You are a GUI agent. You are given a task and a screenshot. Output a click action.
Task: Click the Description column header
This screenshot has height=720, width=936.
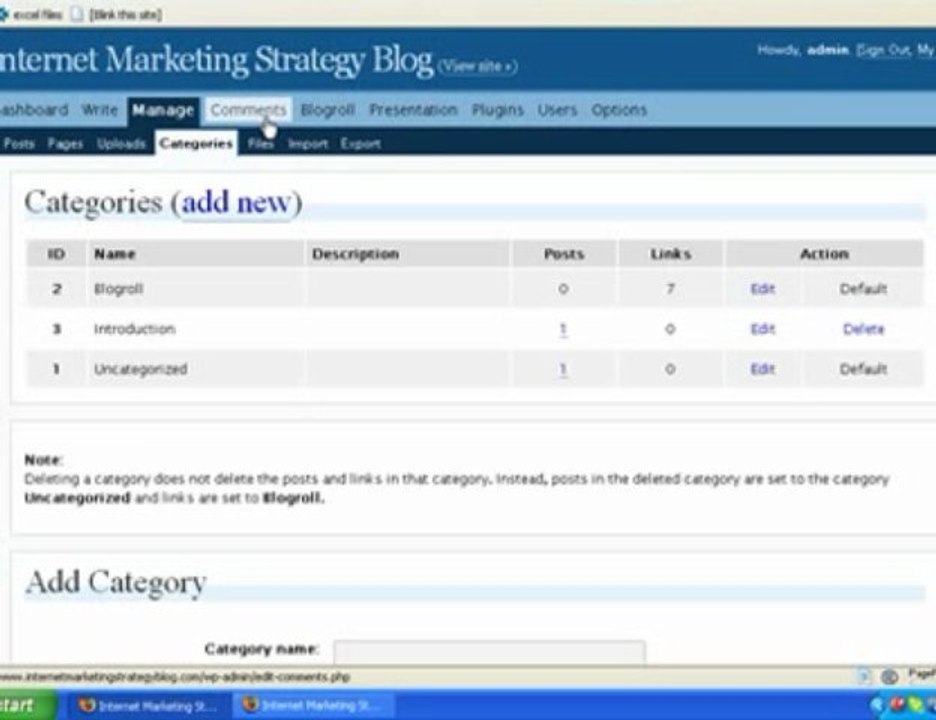(355, 254)
